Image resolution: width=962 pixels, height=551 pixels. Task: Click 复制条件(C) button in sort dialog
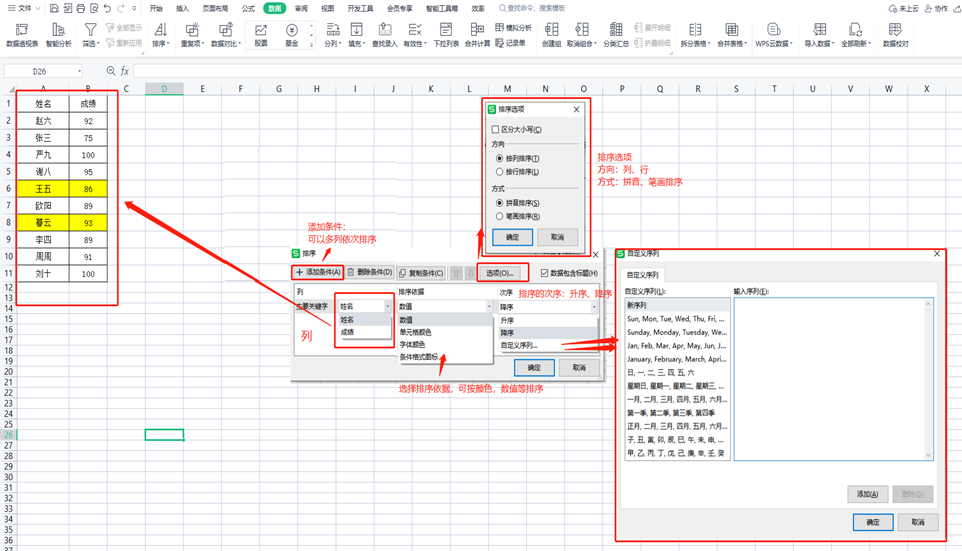pos(421,273)
